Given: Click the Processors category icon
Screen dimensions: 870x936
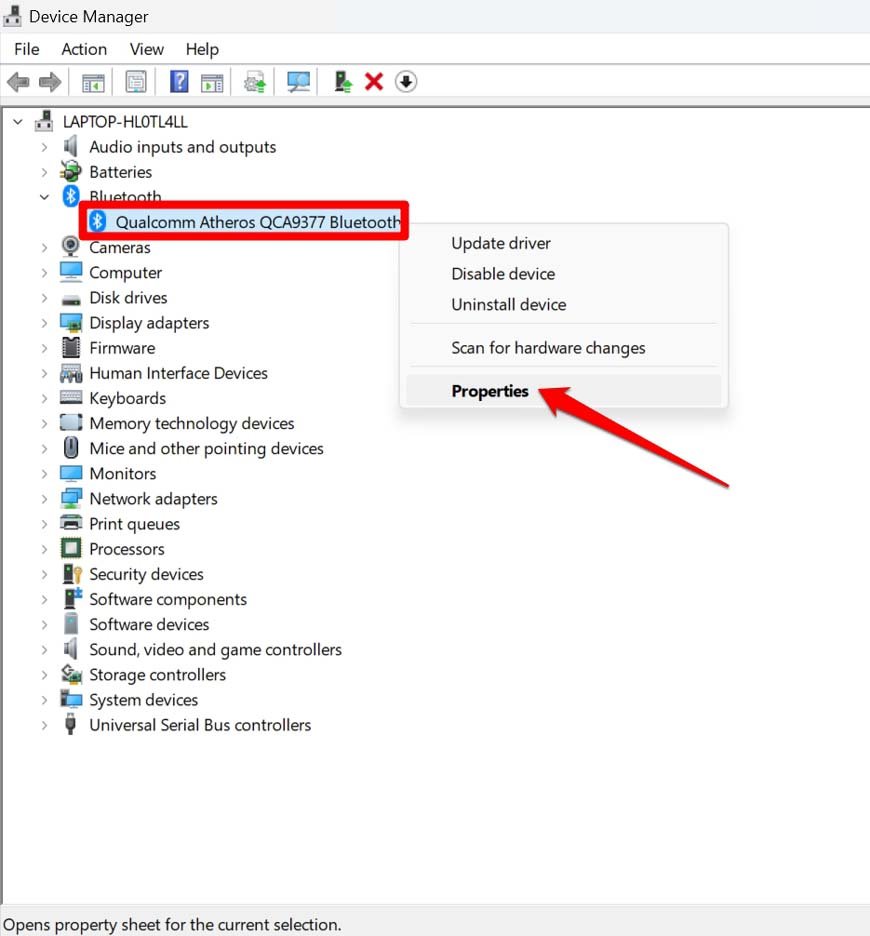Looking at the screenshot, I should coord(70,548).
